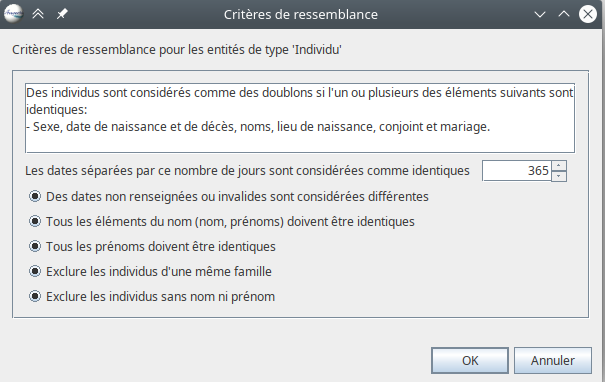The width and height of the screenshot is (605, 382).
Task: Click inside the duplicates description text area
Action: 300,118
